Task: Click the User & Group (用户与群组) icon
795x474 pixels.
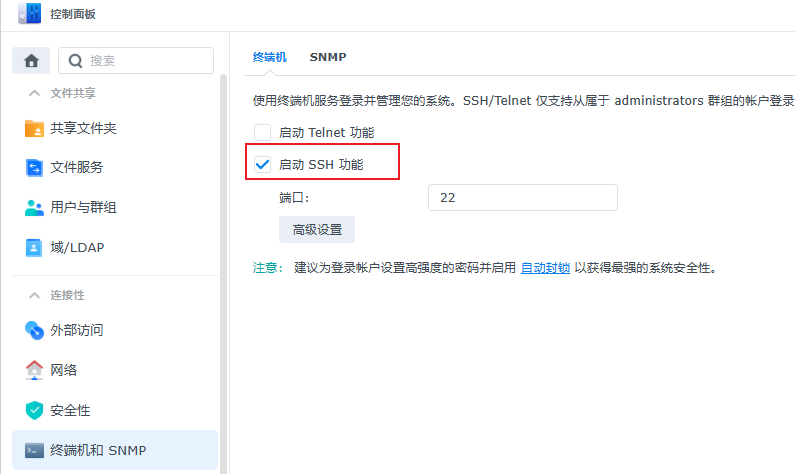Action: (x=34, y=207)
